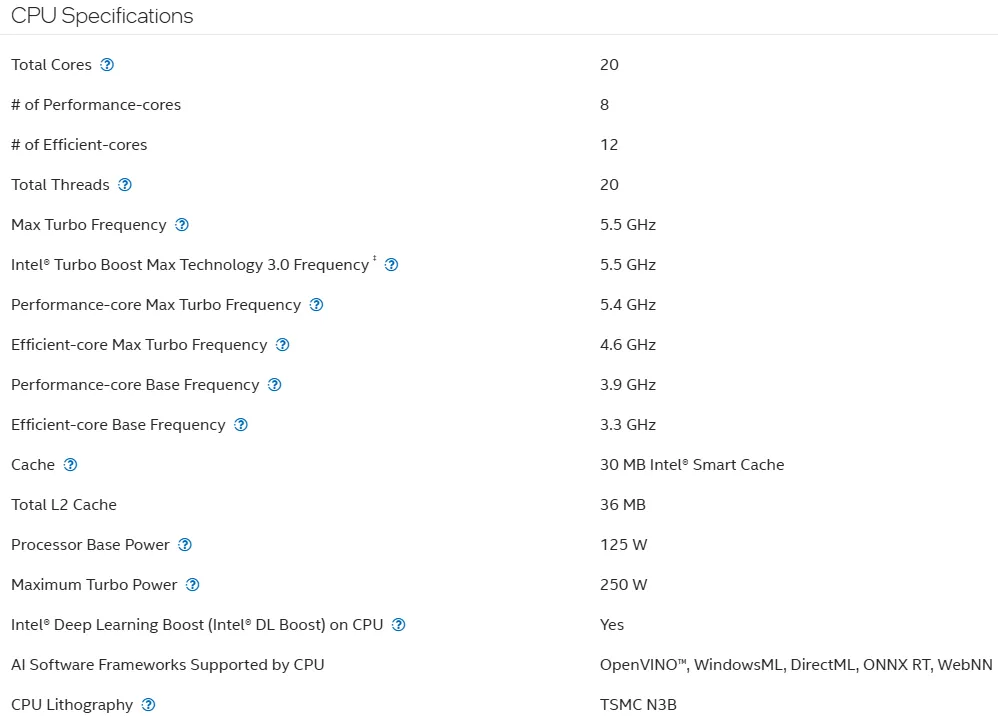This screenshot has height=720, width=998.
Task: Click the TSMC N3B lithography value
Action: click(x=638, y=705)
